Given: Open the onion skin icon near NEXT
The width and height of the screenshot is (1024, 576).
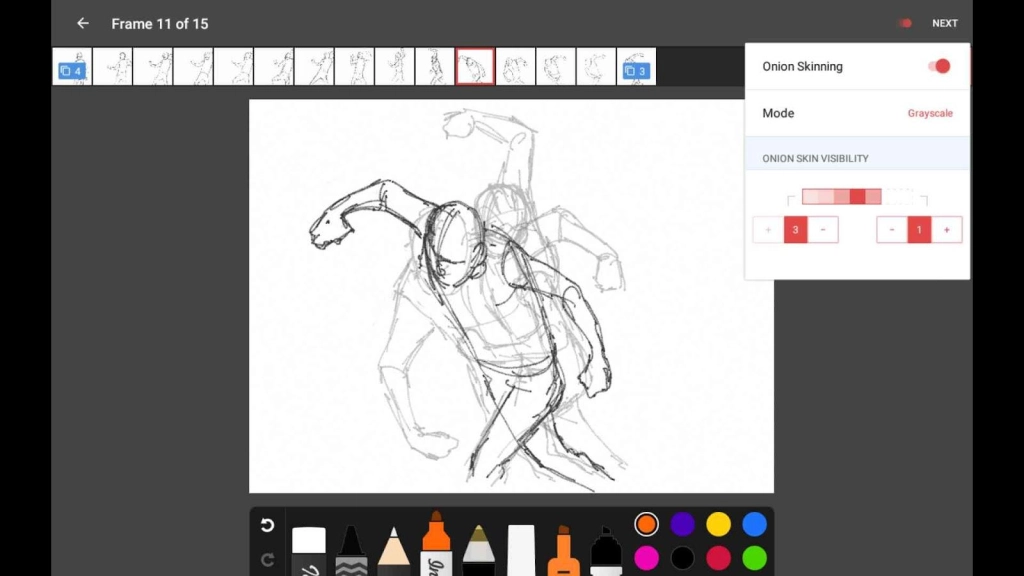Looking at the screenshot, I should (905, 23).
